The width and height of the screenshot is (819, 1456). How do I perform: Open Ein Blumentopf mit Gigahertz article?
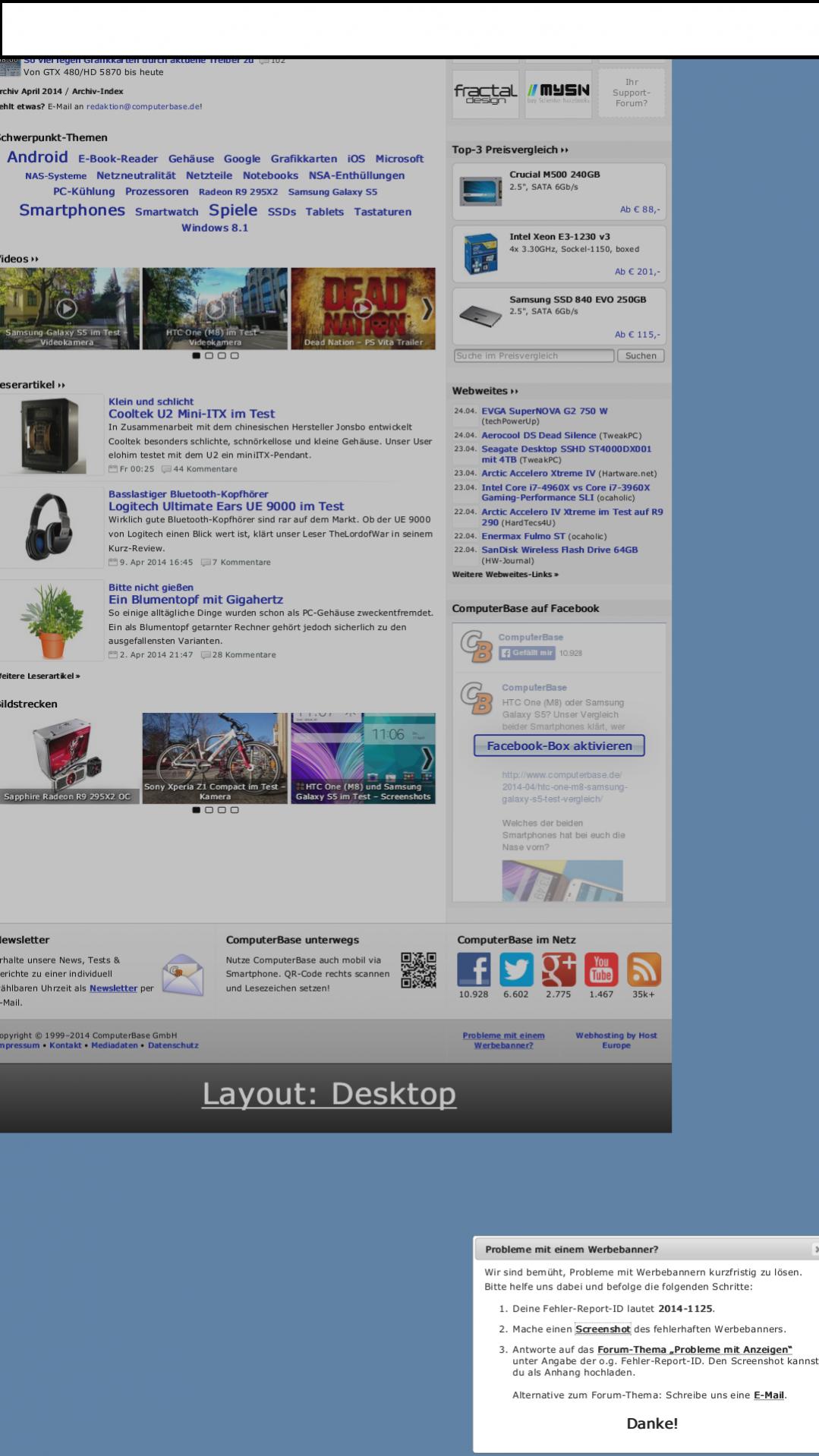tap(196, 600)
